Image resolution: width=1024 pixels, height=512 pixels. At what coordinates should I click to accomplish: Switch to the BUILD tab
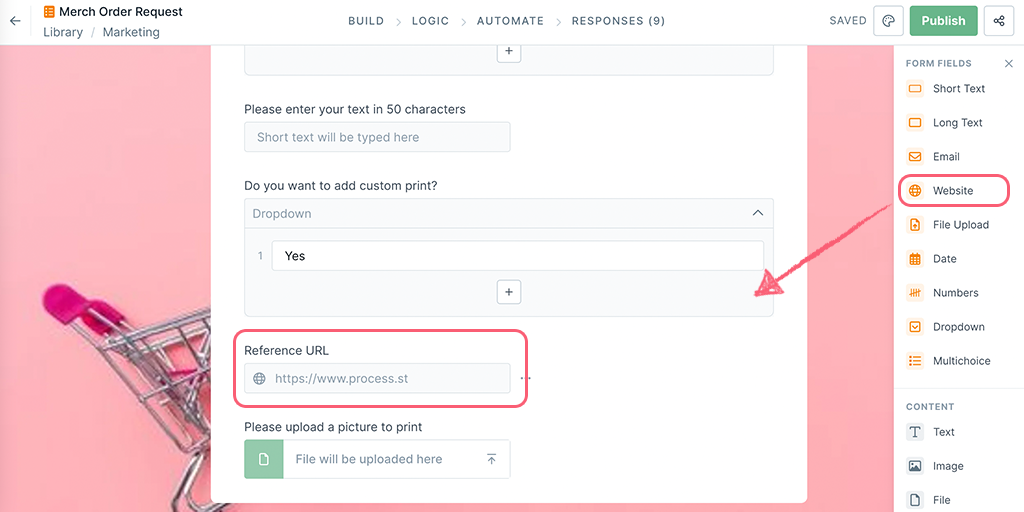coord(366,21)
